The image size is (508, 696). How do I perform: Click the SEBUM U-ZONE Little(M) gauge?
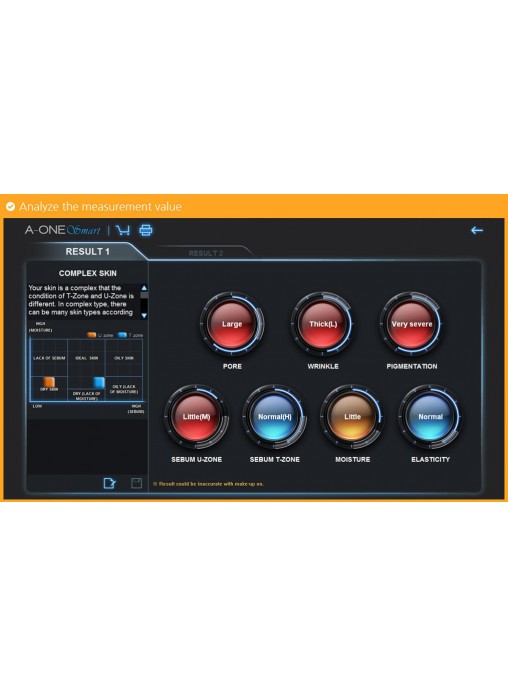point(197,417)
